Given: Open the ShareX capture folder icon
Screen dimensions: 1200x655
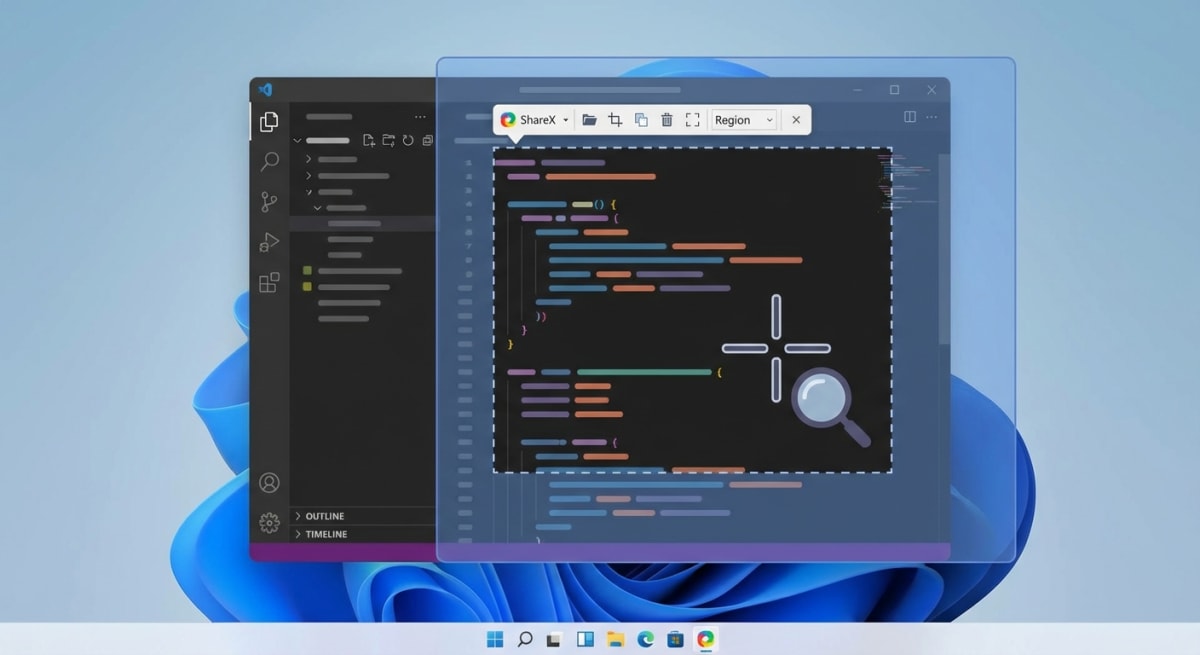Looking at the screenshot, I should pyautogui.click(x=589, y=119).
